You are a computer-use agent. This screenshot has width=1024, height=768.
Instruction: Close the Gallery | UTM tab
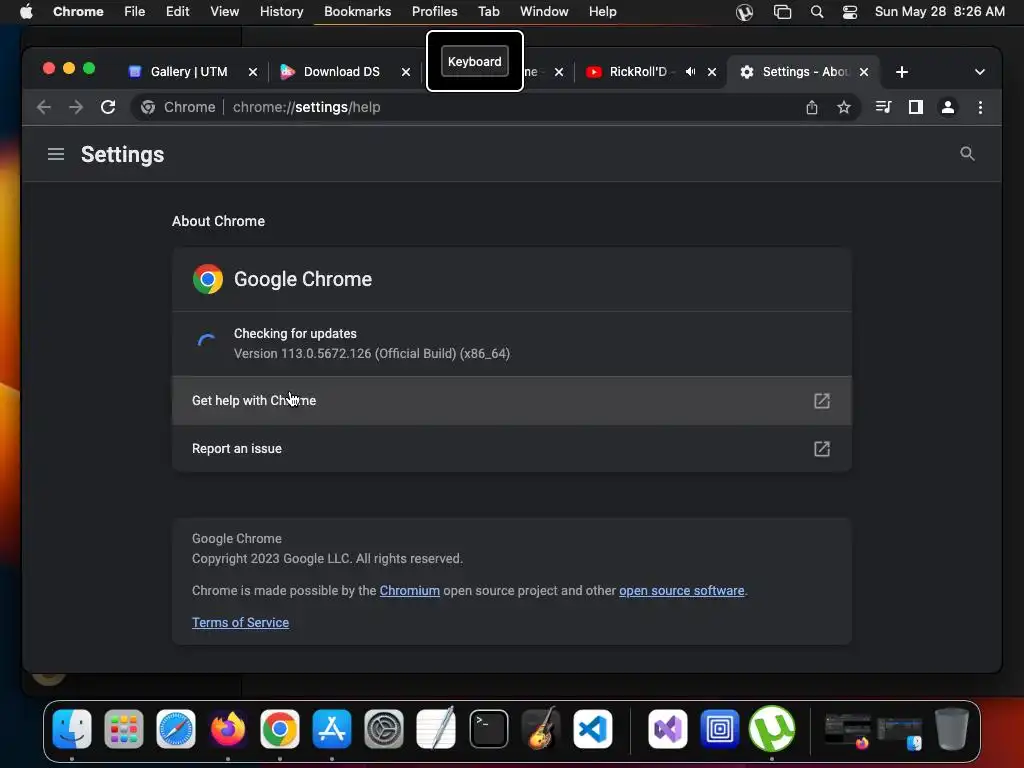pos(253,72)
